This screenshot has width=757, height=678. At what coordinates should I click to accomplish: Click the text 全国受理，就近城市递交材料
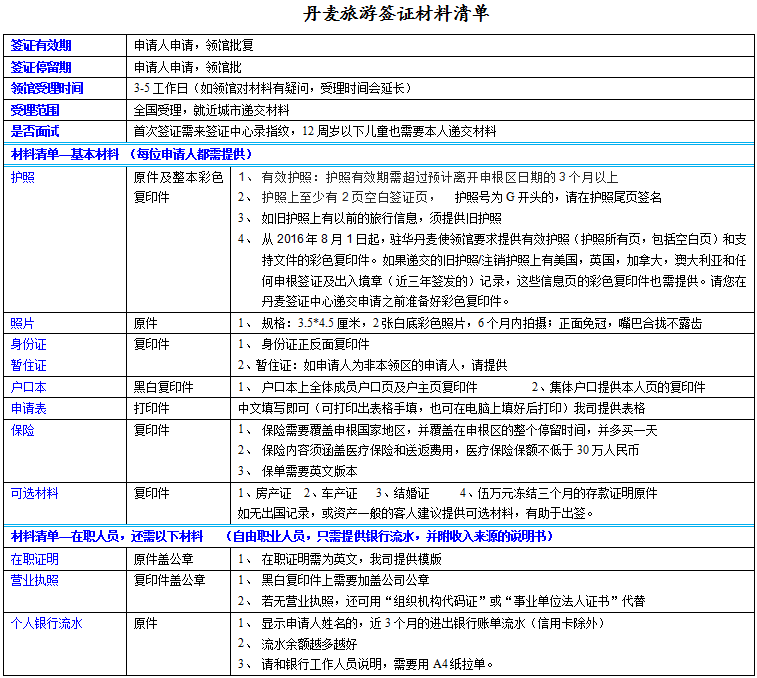click(211, 110)
